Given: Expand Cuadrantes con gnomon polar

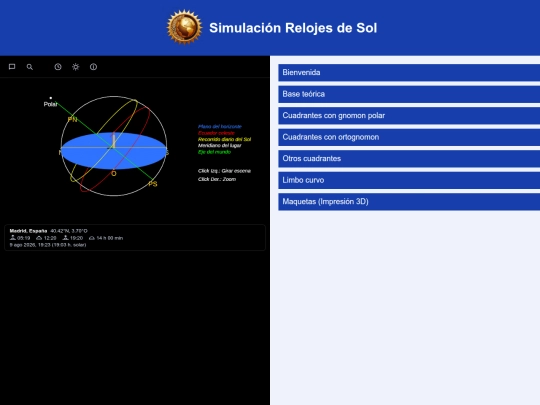Looking at the screenshot, I should click(409, 115).
